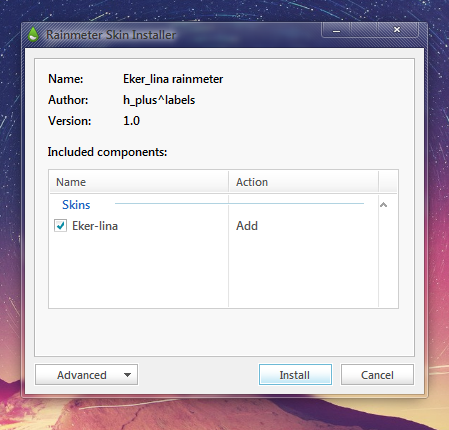
Task: Click the Add action cell
Action: (247, 226)
